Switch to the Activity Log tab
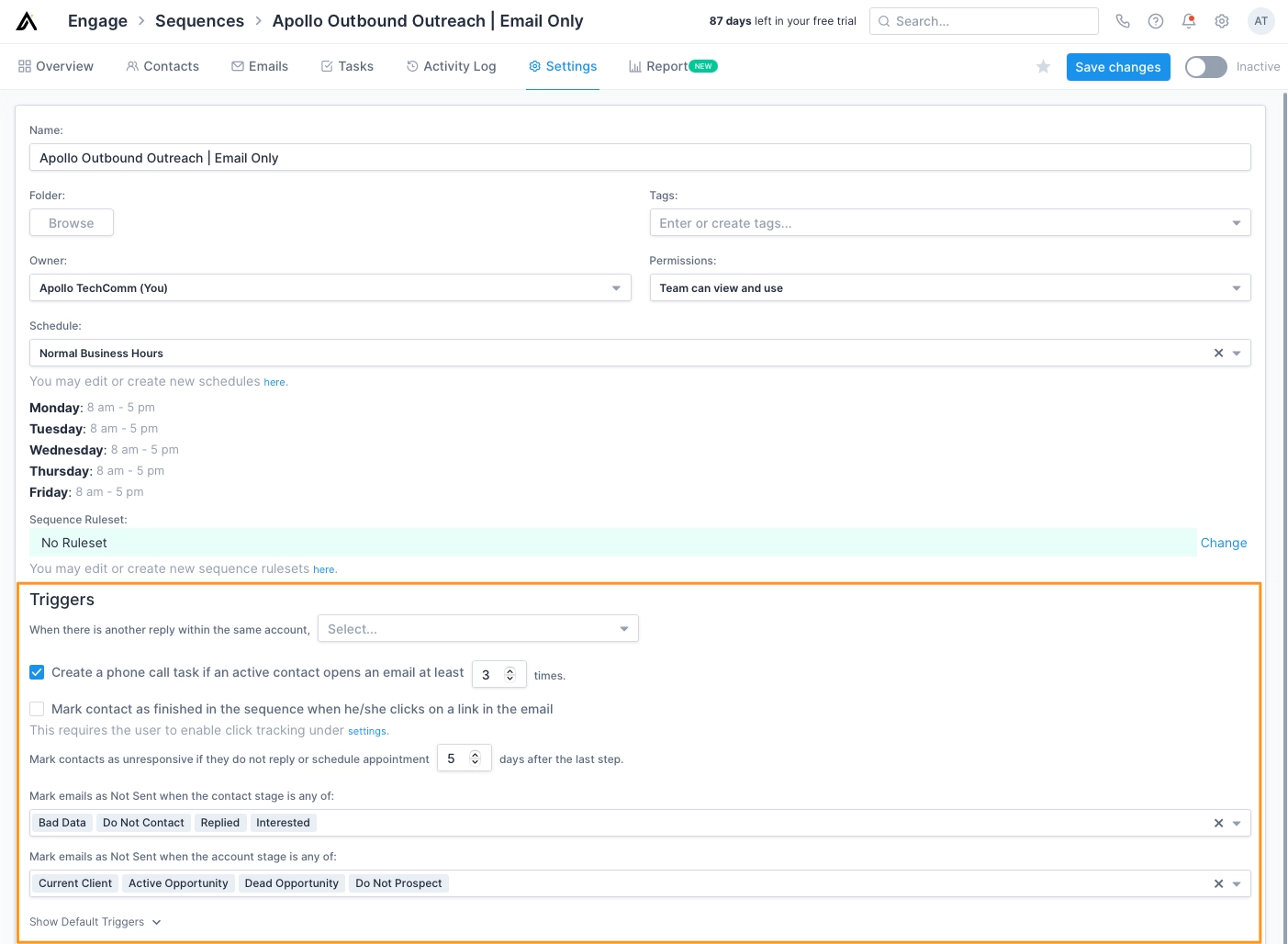This screenshot has height=944, width=1288. pos(451,66)
